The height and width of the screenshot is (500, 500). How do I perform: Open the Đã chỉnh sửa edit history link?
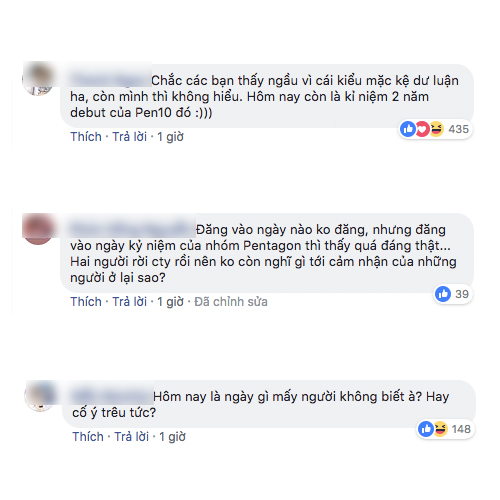coord(231,302)
